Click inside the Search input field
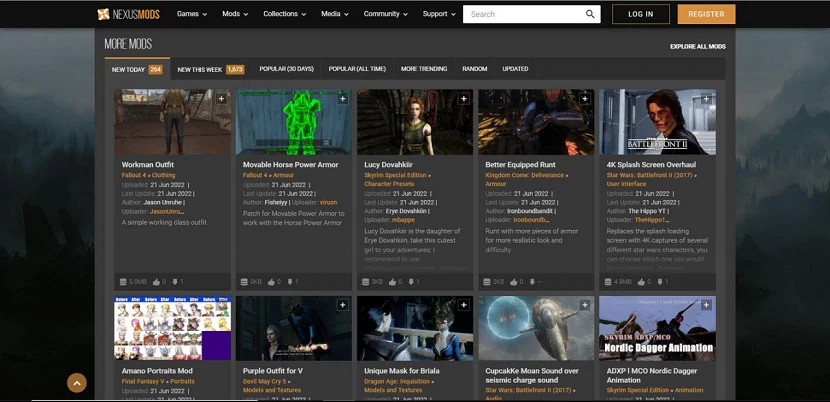 click(x=520, y=14)
